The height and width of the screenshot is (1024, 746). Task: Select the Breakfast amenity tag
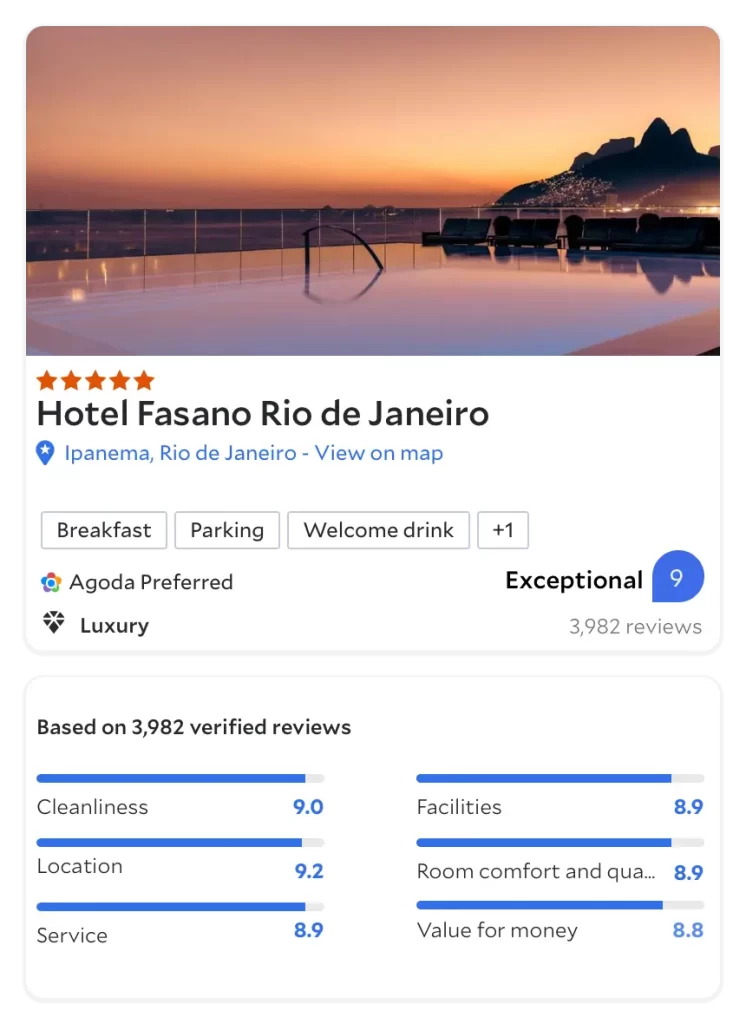pyautogui.click(x=104, y=530)
